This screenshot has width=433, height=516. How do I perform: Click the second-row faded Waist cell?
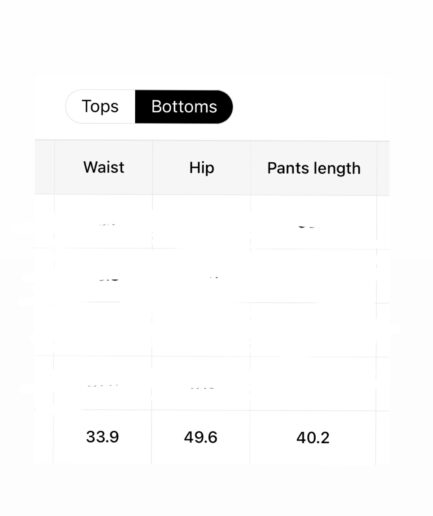coord(103,276)
